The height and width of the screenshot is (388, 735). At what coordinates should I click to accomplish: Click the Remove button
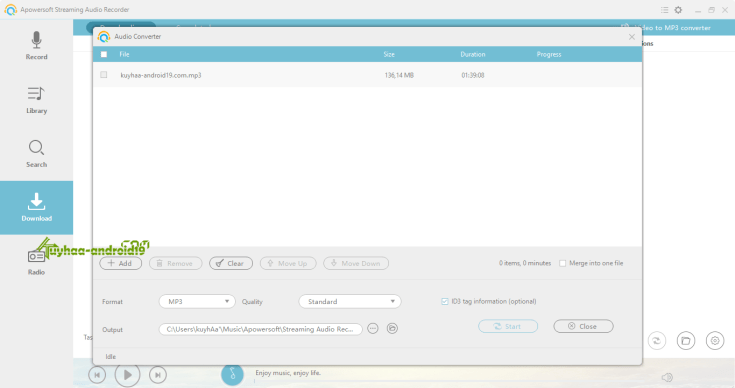pos(175,263)
